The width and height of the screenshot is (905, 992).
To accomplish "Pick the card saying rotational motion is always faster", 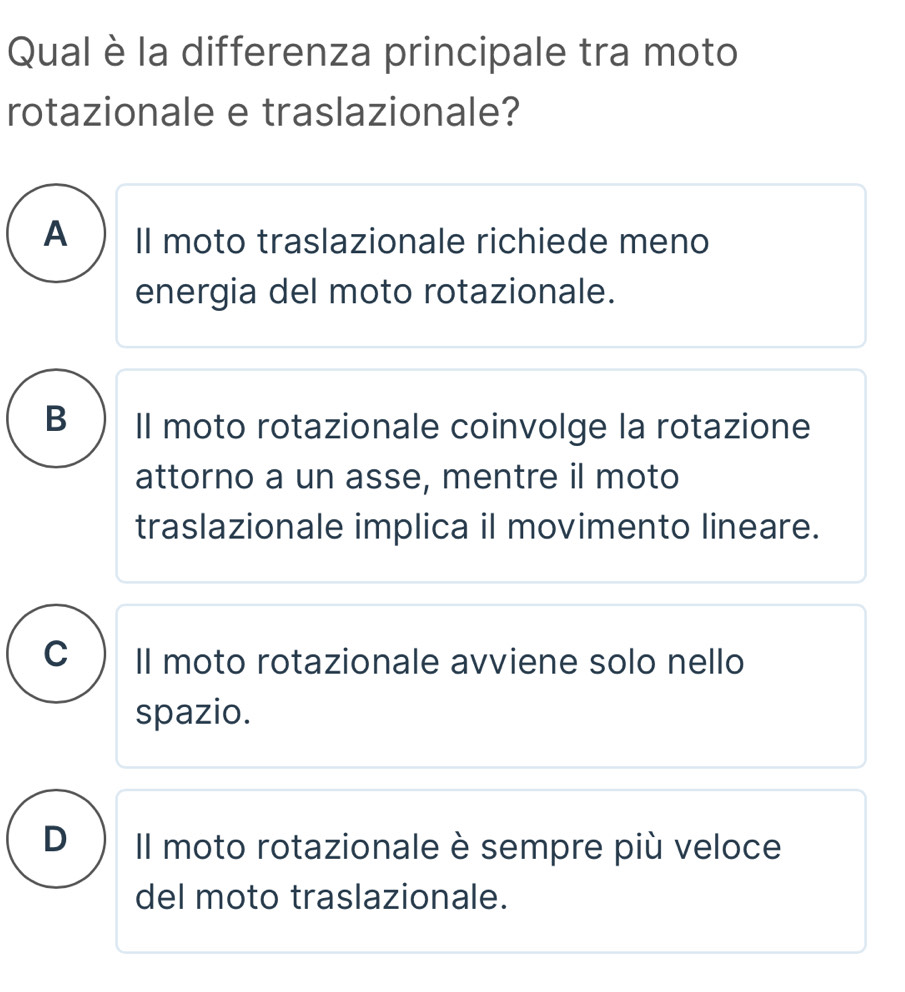I will tap(490, 871).
